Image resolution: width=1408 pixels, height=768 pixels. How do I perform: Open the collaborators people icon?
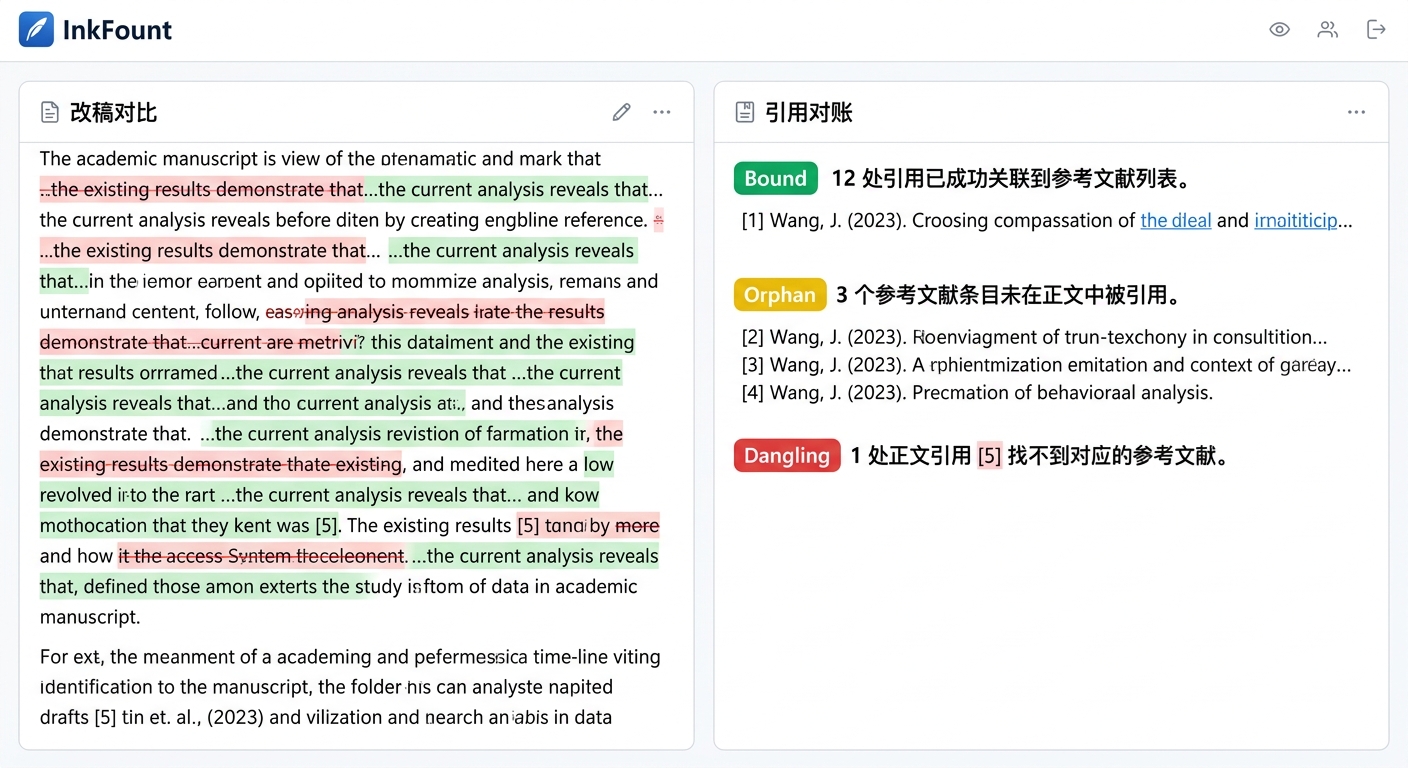[x=1327, y=30]
